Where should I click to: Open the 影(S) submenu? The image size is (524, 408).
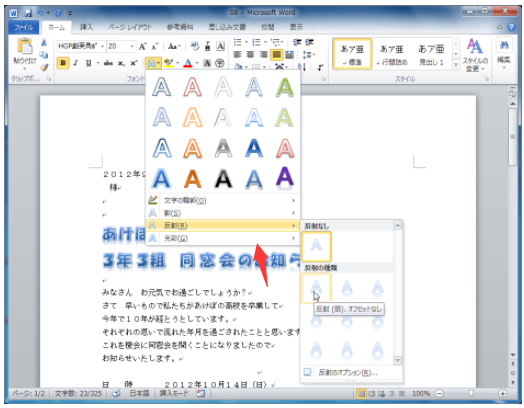(223, 213)
